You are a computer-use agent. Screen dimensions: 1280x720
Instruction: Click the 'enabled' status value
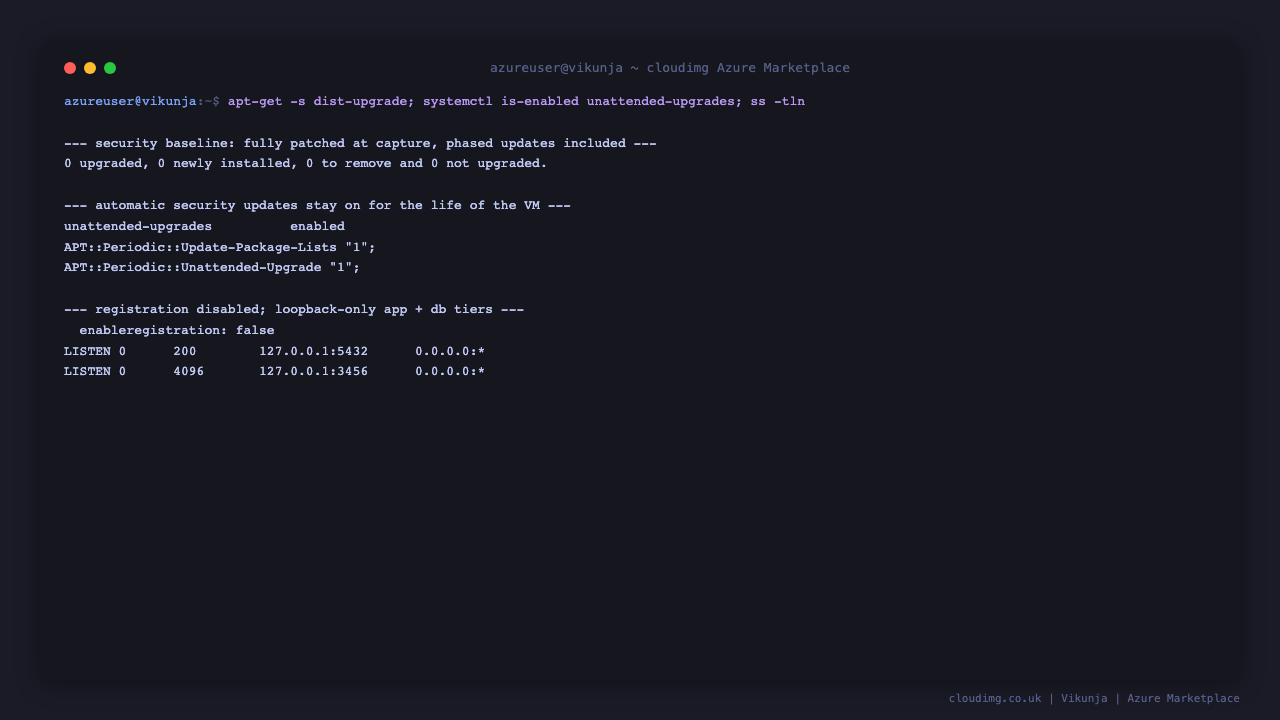point(317,226)
